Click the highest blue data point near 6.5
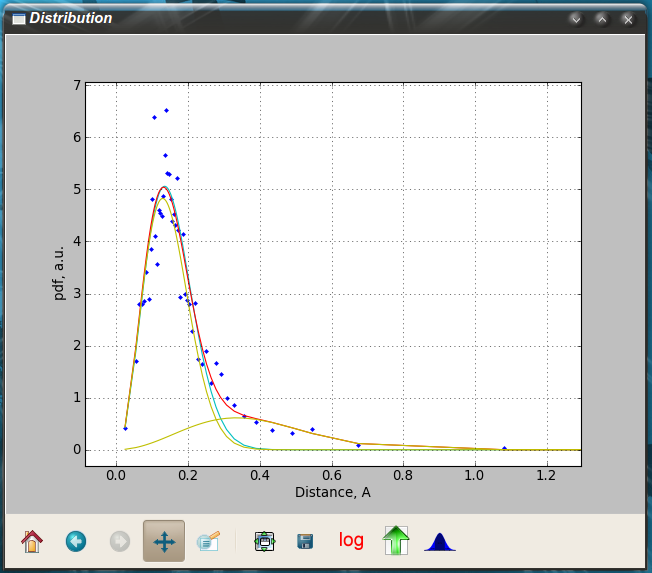This screenshot has width=652, height=573. 166,111
